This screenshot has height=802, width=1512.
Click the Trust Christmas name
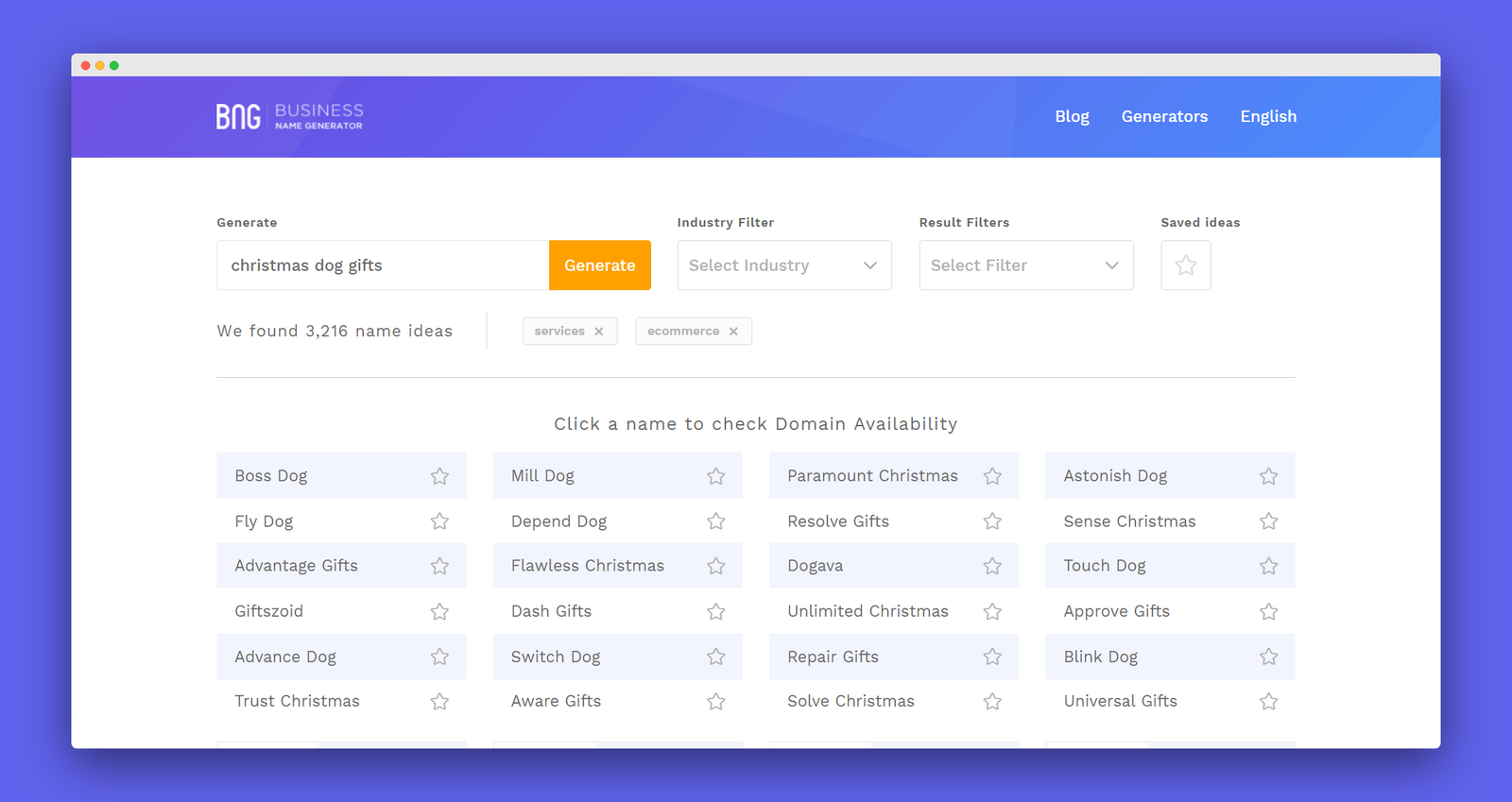tap(297, 701)
